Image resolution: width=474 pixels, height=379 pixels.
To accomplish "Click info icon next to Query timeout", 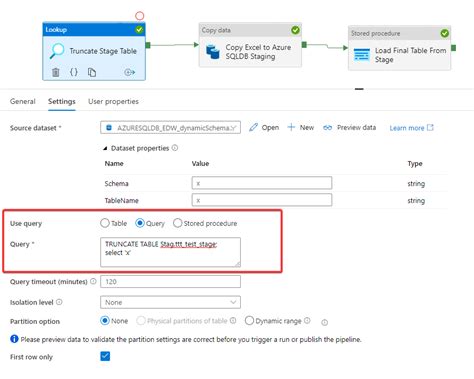I will 93,281.
